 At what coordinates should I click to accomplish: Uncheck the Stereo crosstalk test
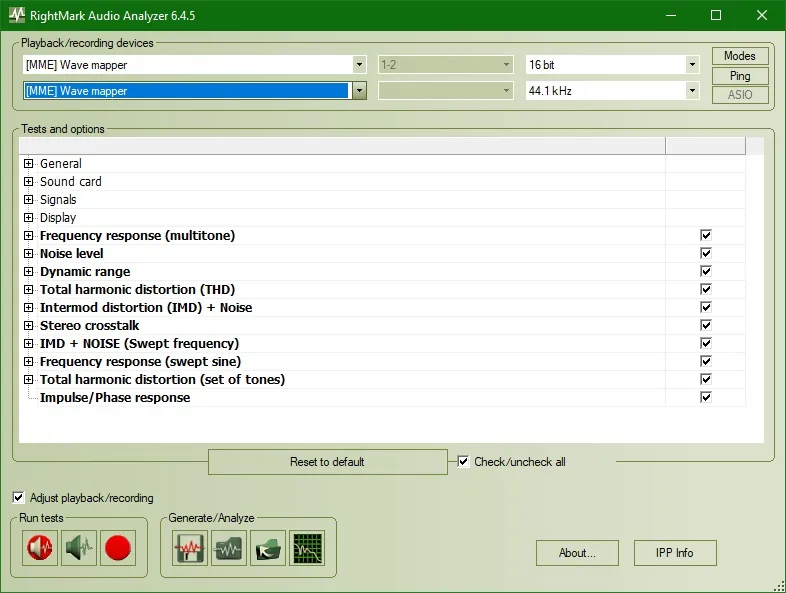coord(706,325)
